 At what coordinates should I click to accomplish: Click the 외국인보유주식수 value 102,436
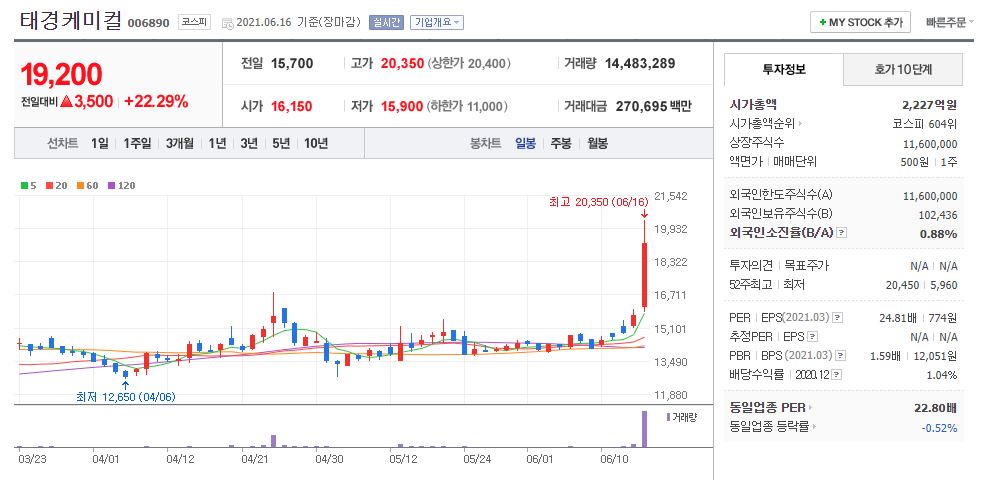(938, 215)
